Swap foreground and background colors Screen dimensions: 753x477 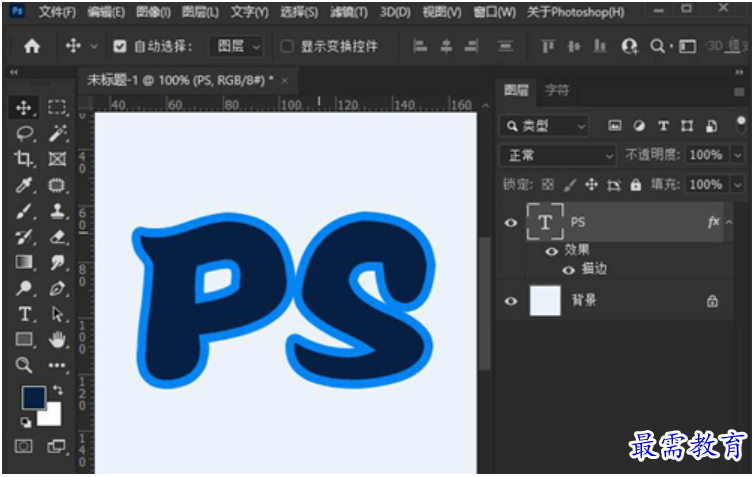coord(58,390)
